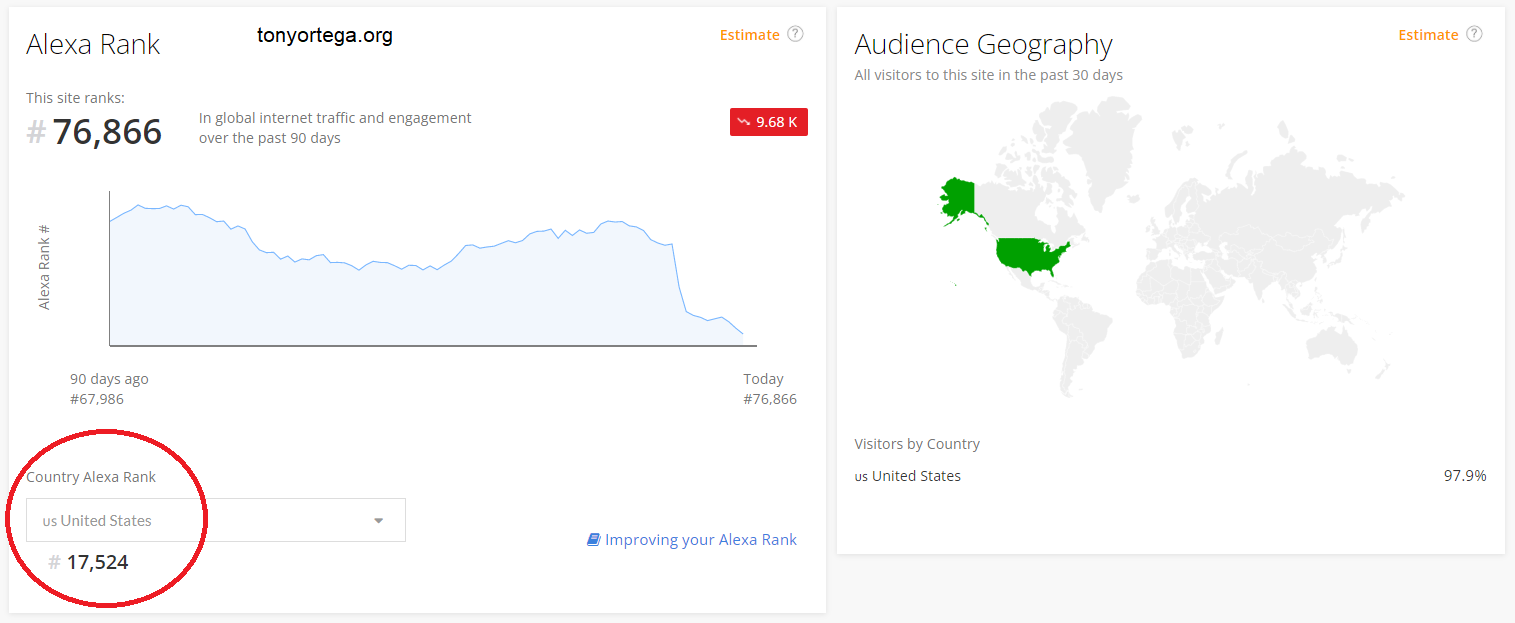Click the help icon beside Audience Geography Estimate
1515x623 pixels.
[x=1474, y=34]
